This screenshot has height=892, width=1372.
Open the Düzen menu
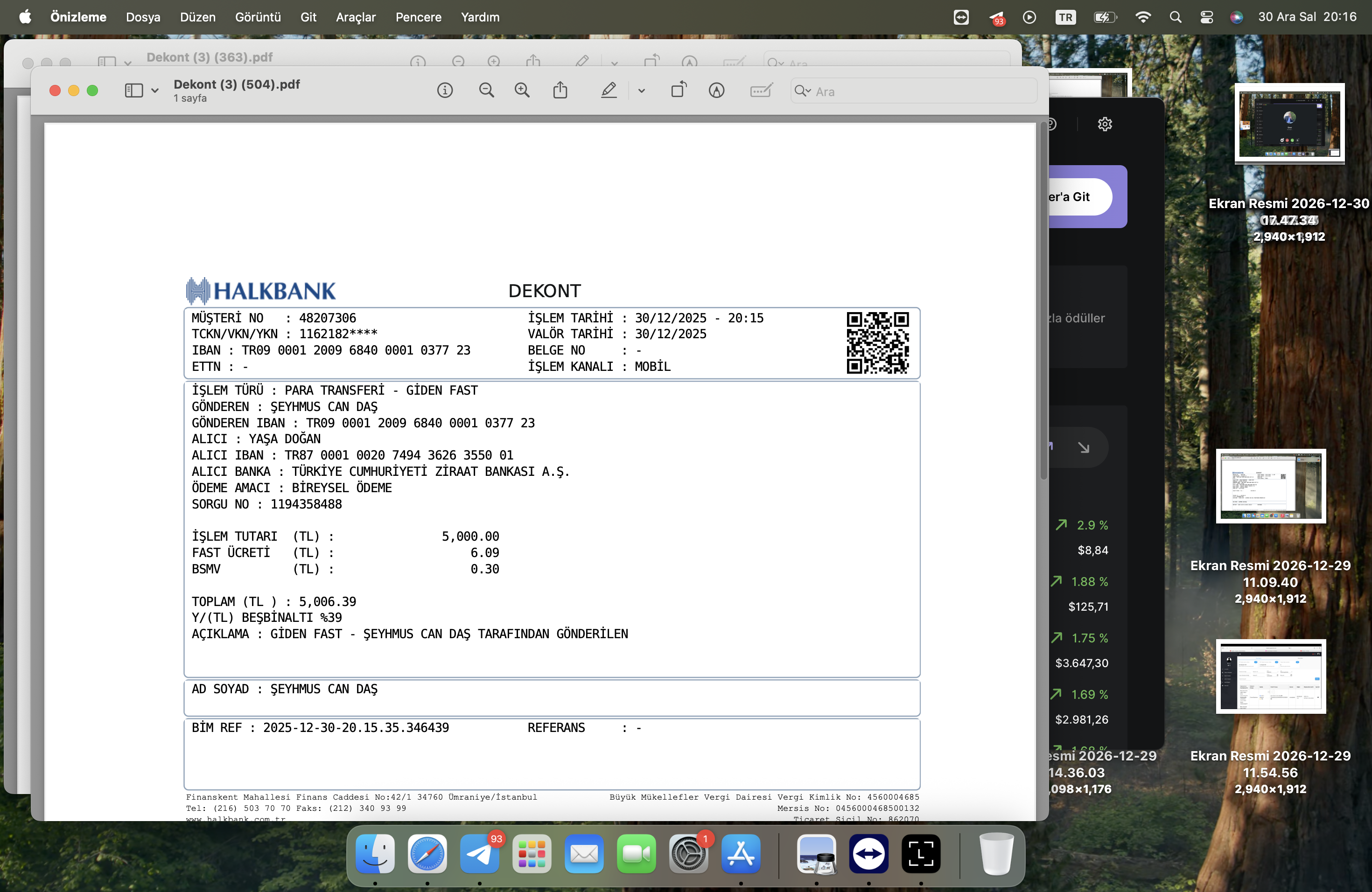(x=198, y=17)
